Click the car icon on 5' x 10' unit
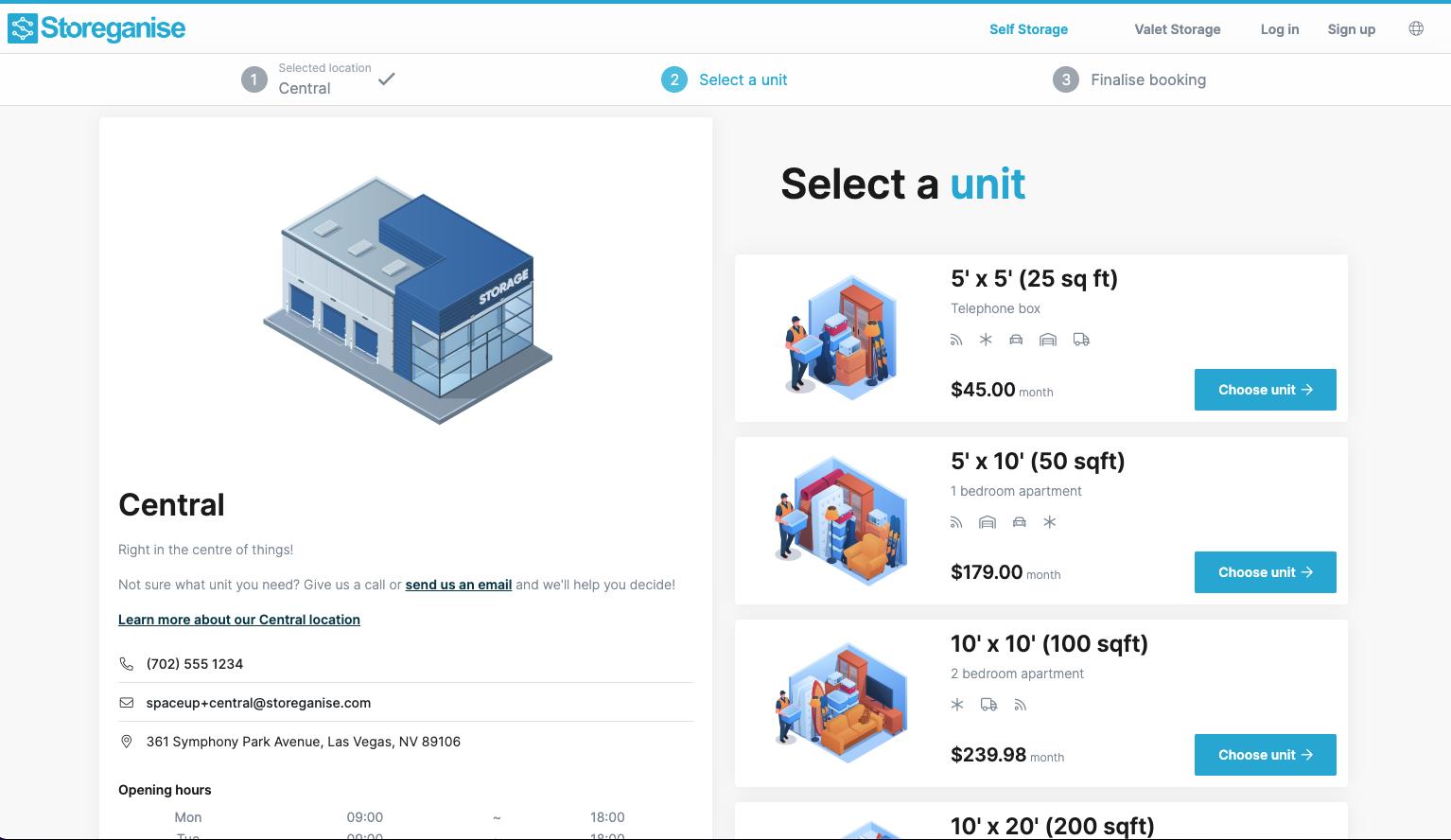This screenshot has width=1451, height=840. [x=1020, y=522]
